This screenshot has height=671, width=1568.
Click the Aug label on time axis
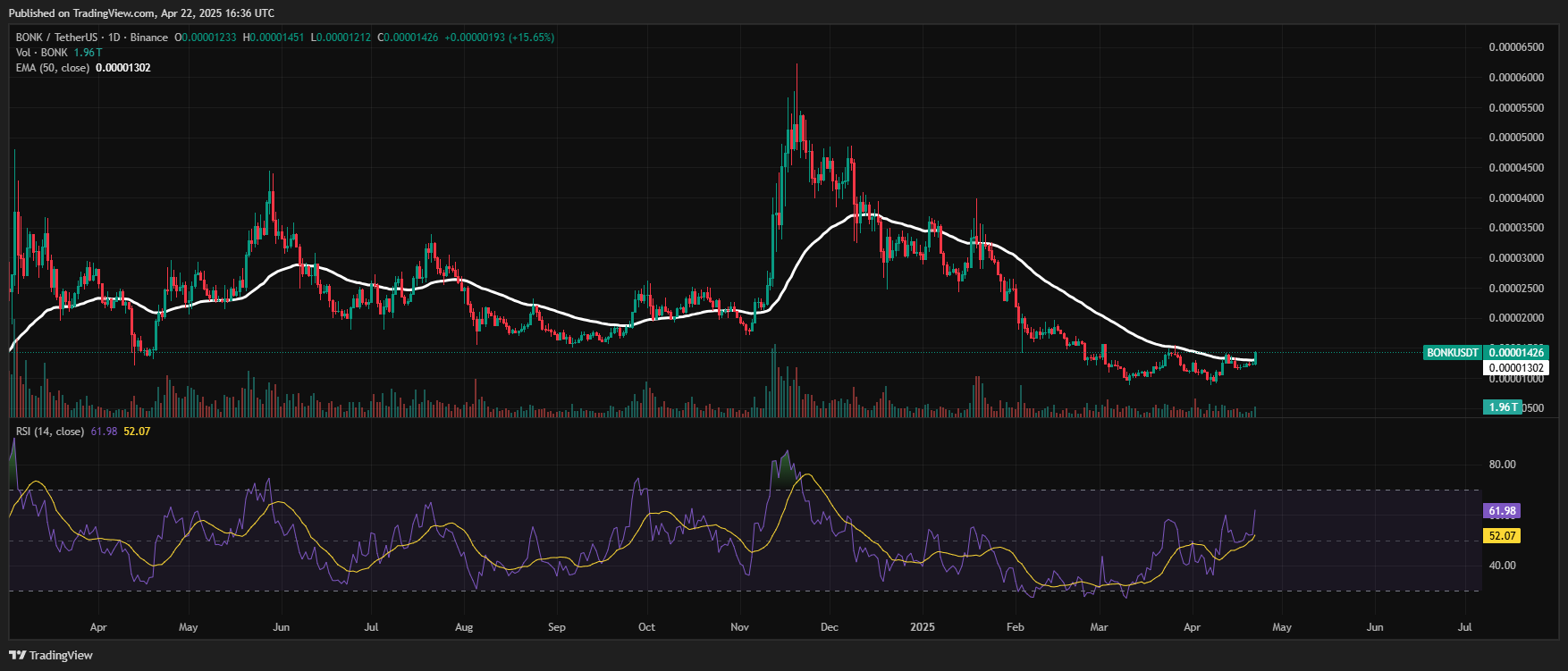pos(464,627)
